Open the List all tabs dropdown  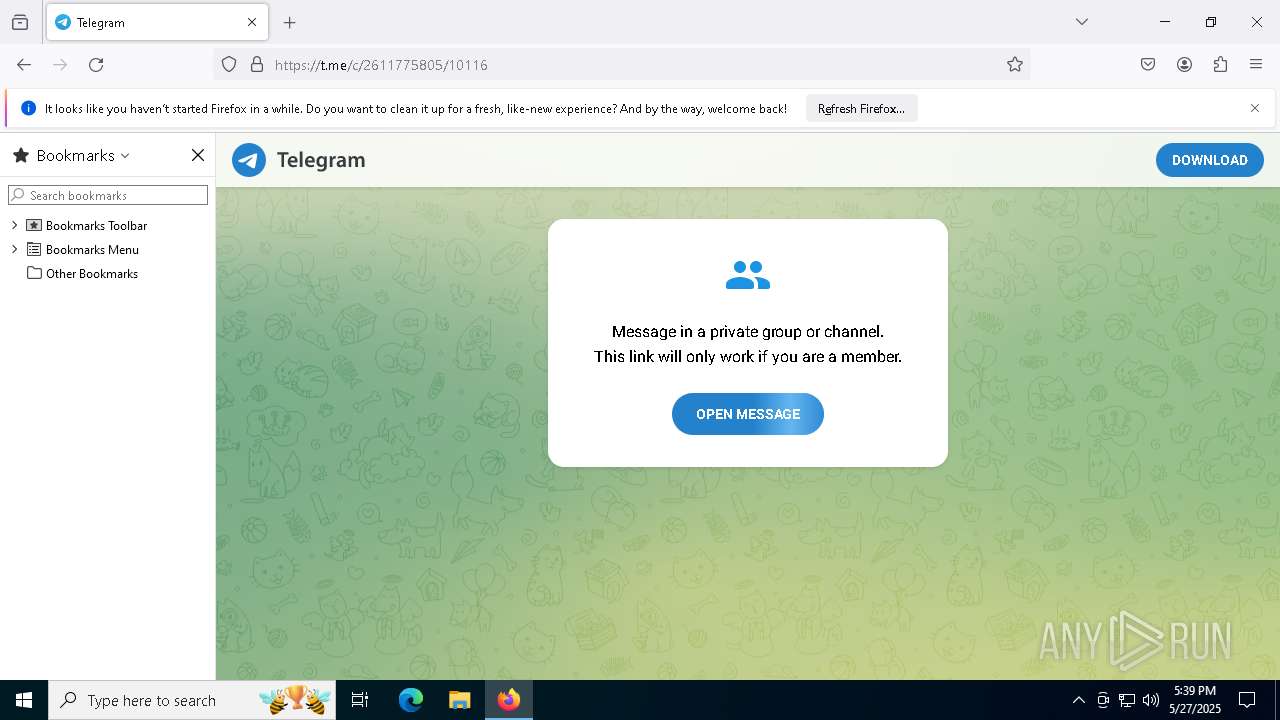[x=1082, y=22]
